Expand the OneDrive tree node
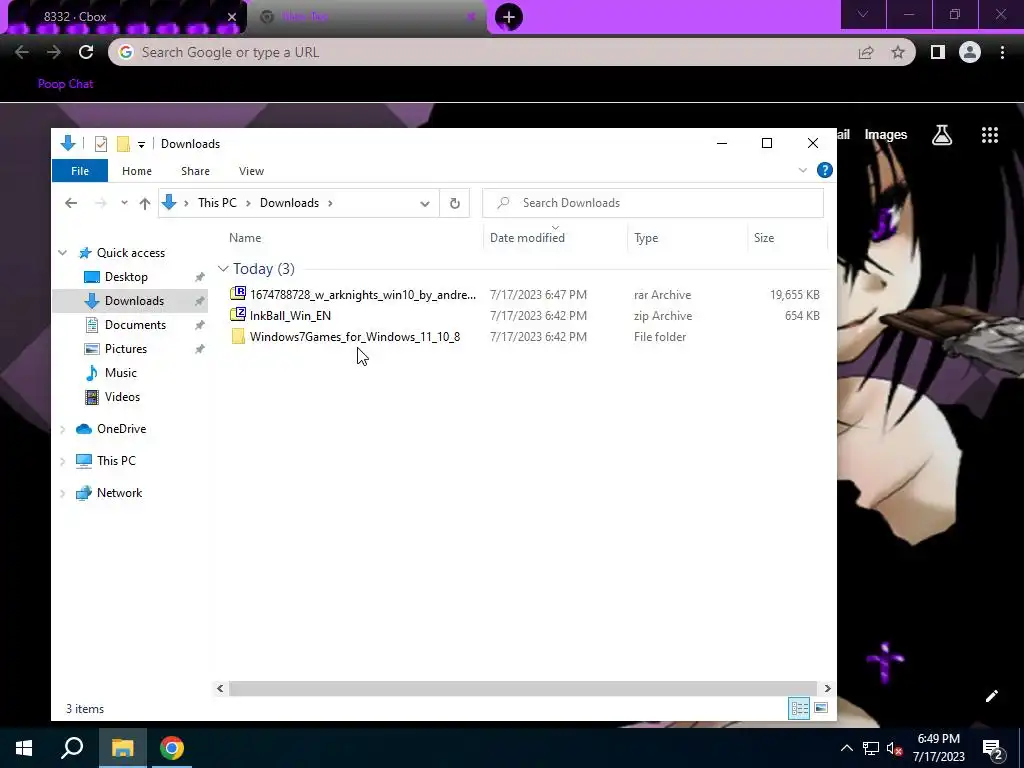 point(63,429)
